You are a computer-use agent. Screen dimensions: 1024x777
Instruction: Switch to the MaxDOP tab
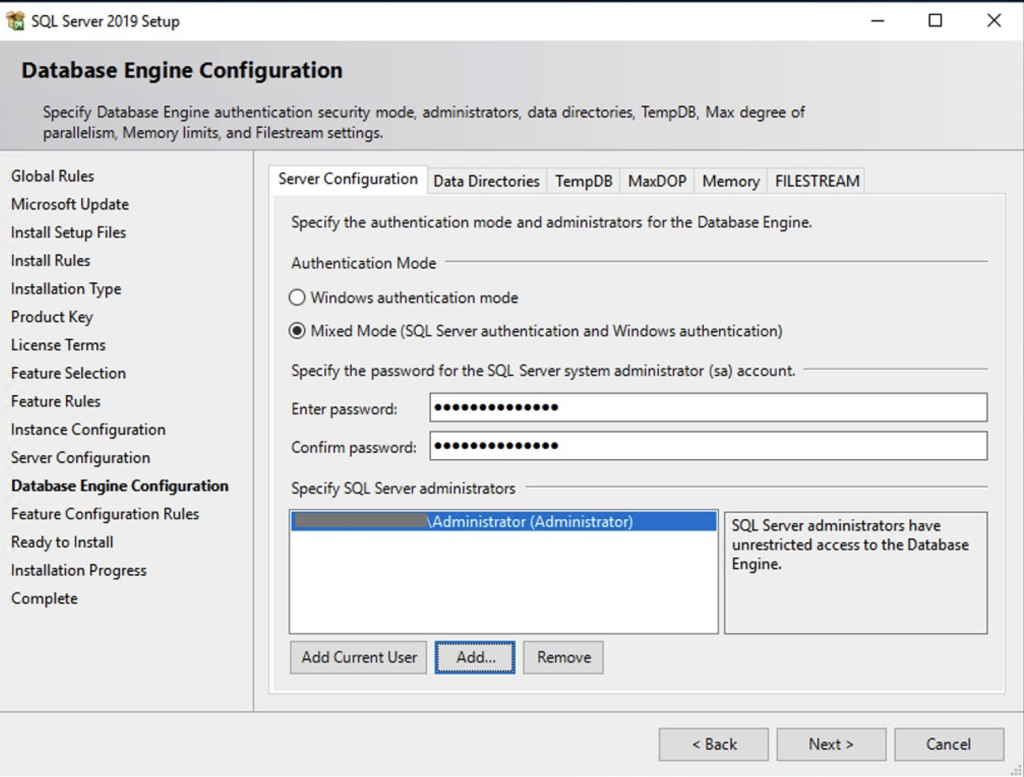coord(657,181)
